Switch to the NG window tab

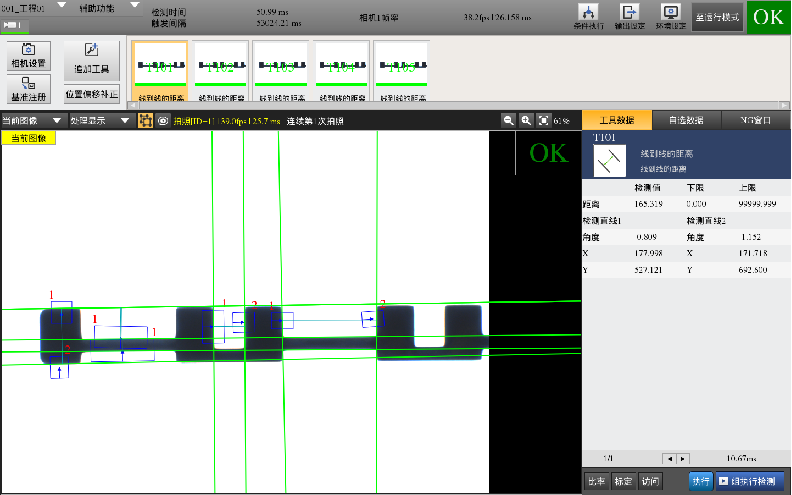tap(755, 119)
